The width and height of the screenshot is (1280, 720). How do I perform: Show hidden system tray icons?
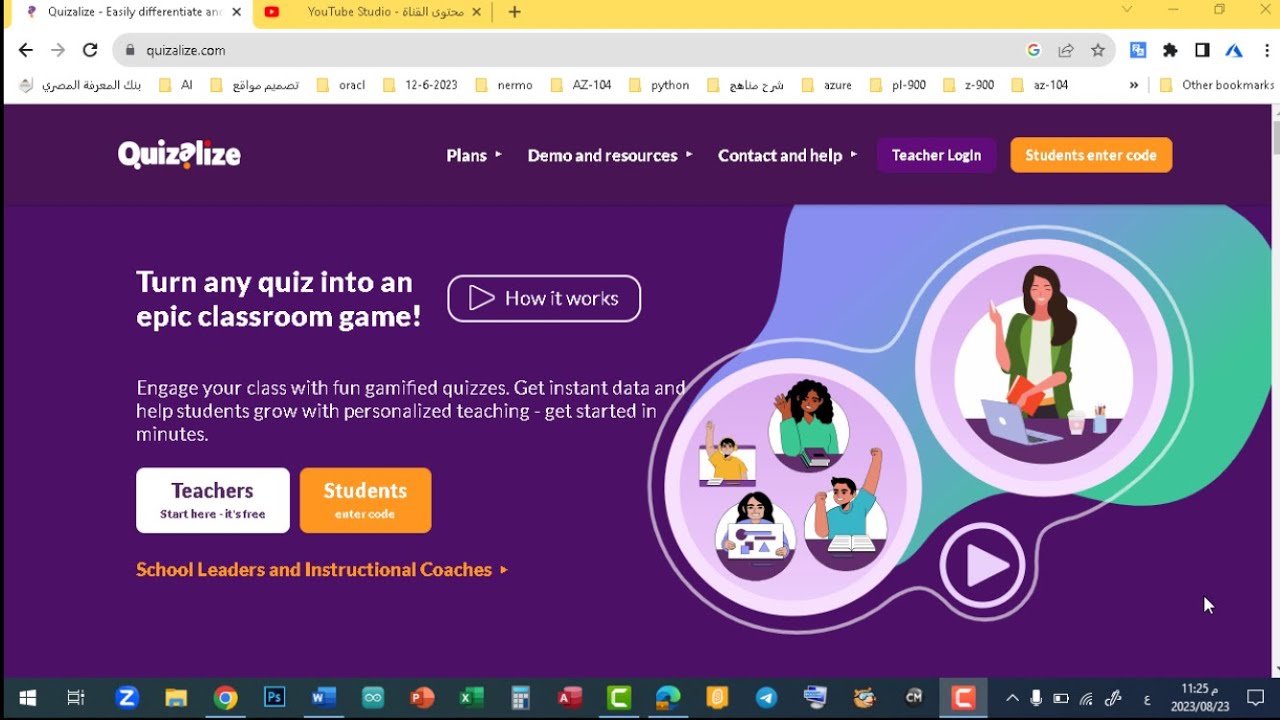1011,698
